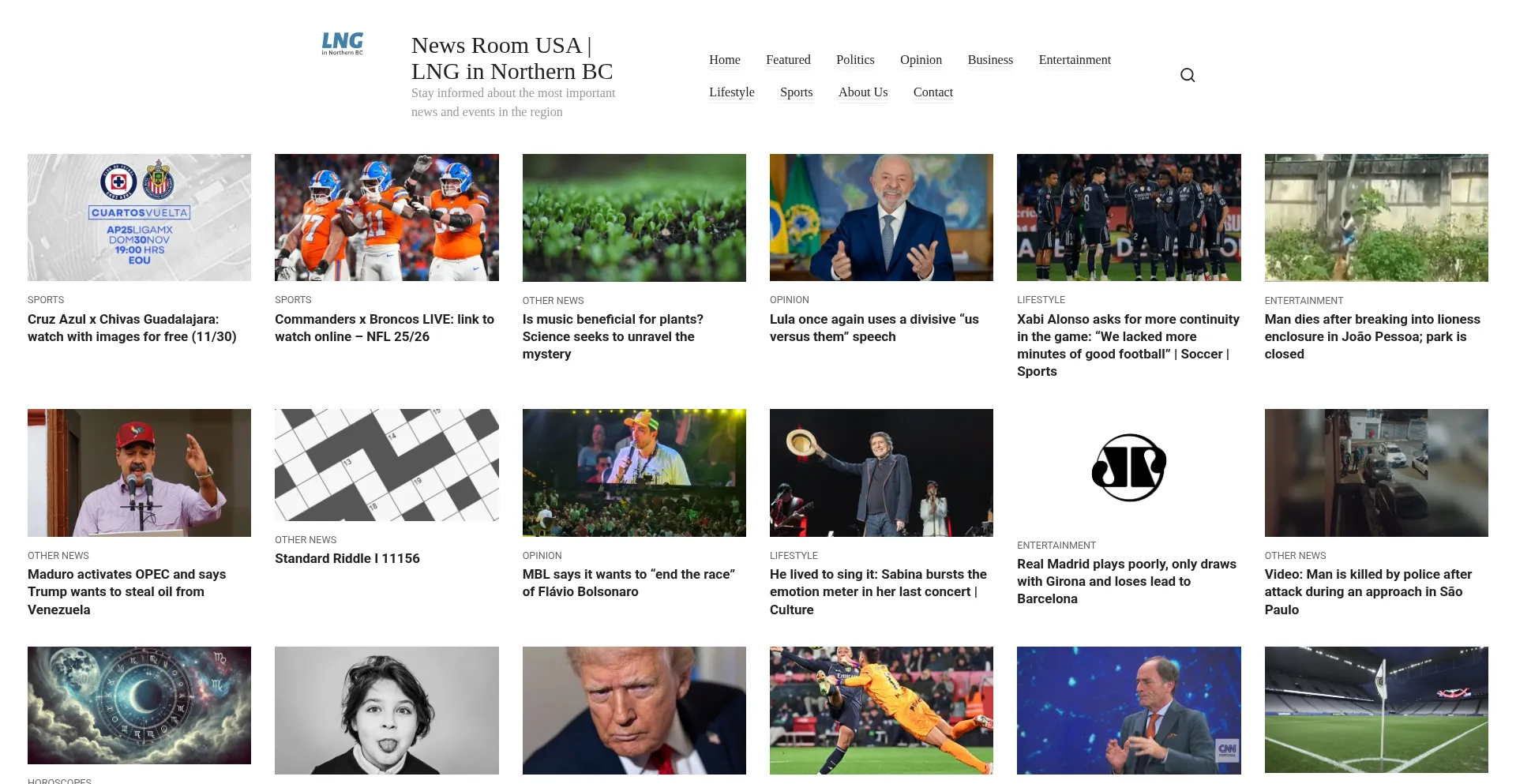The image size is (1516, 784).
Task: Click the Lula divisive speech headline
Action: [x=874, y=328]
